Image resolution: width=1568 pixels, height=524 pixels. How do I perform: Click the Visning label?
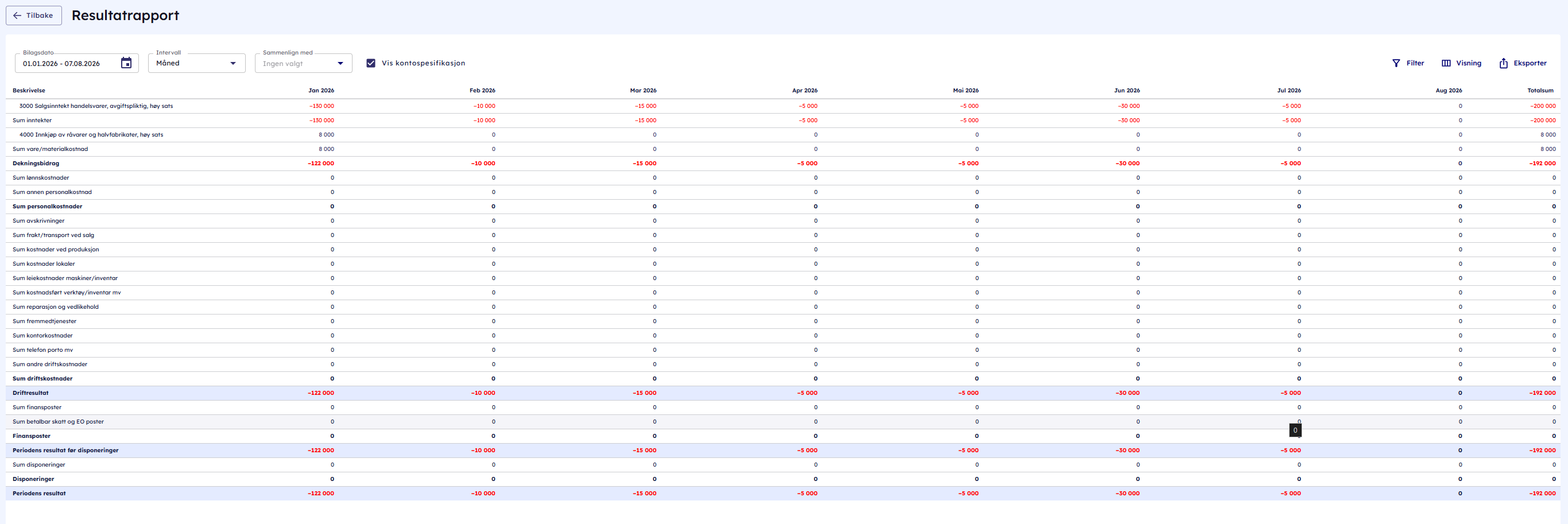(1469, 63)
